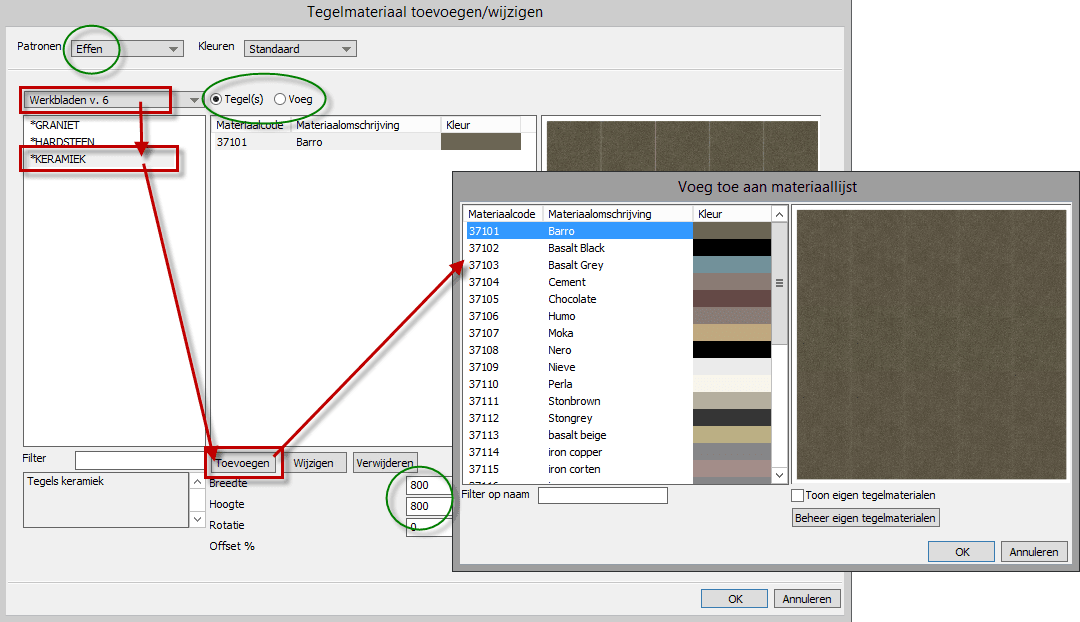1080x622 pixels.
Task: Select *GRANIET in the category list
Action: tap(55, 125)
